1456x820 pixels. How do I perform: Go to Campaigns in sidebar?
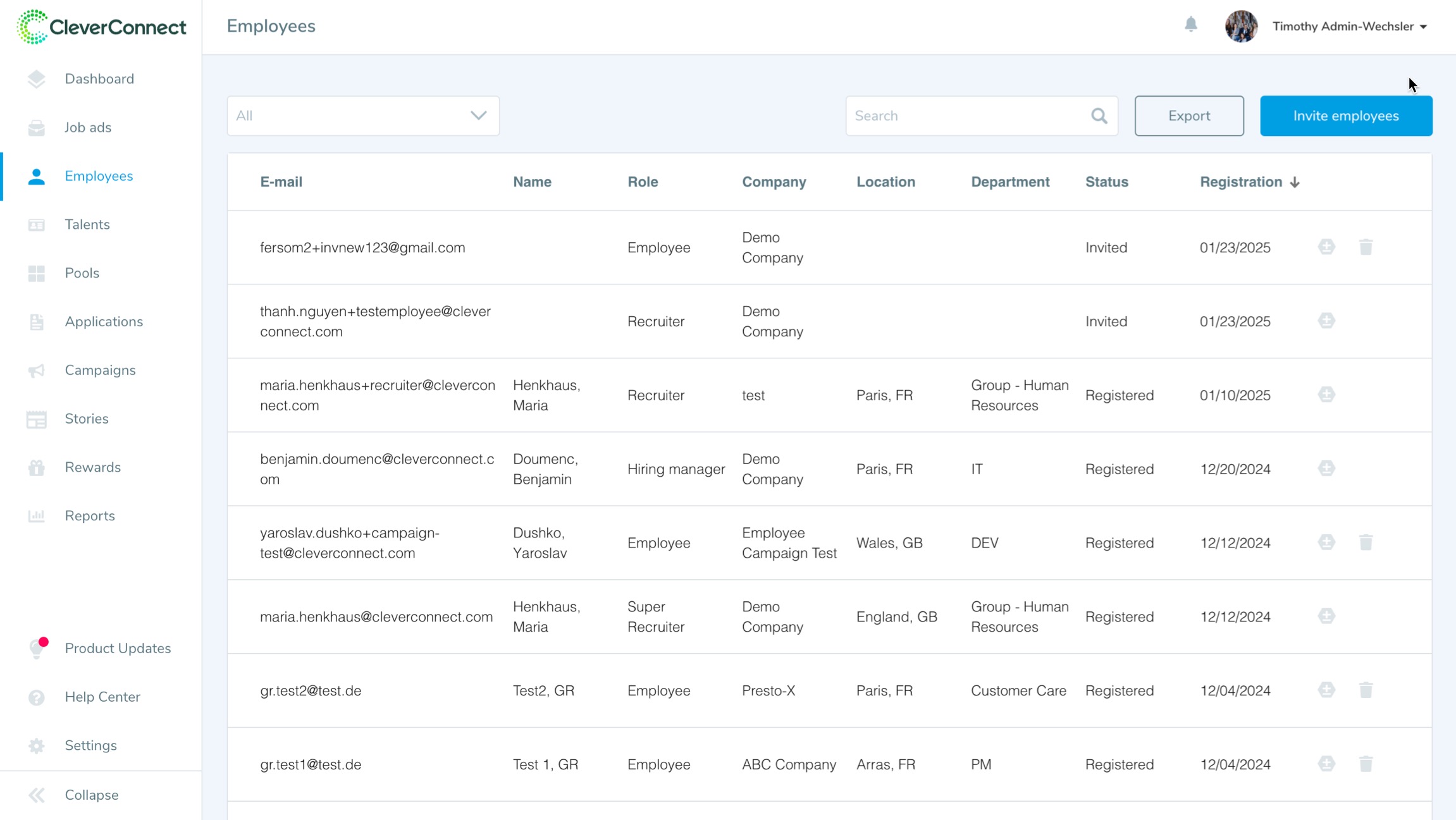click(x=100, y=370)
